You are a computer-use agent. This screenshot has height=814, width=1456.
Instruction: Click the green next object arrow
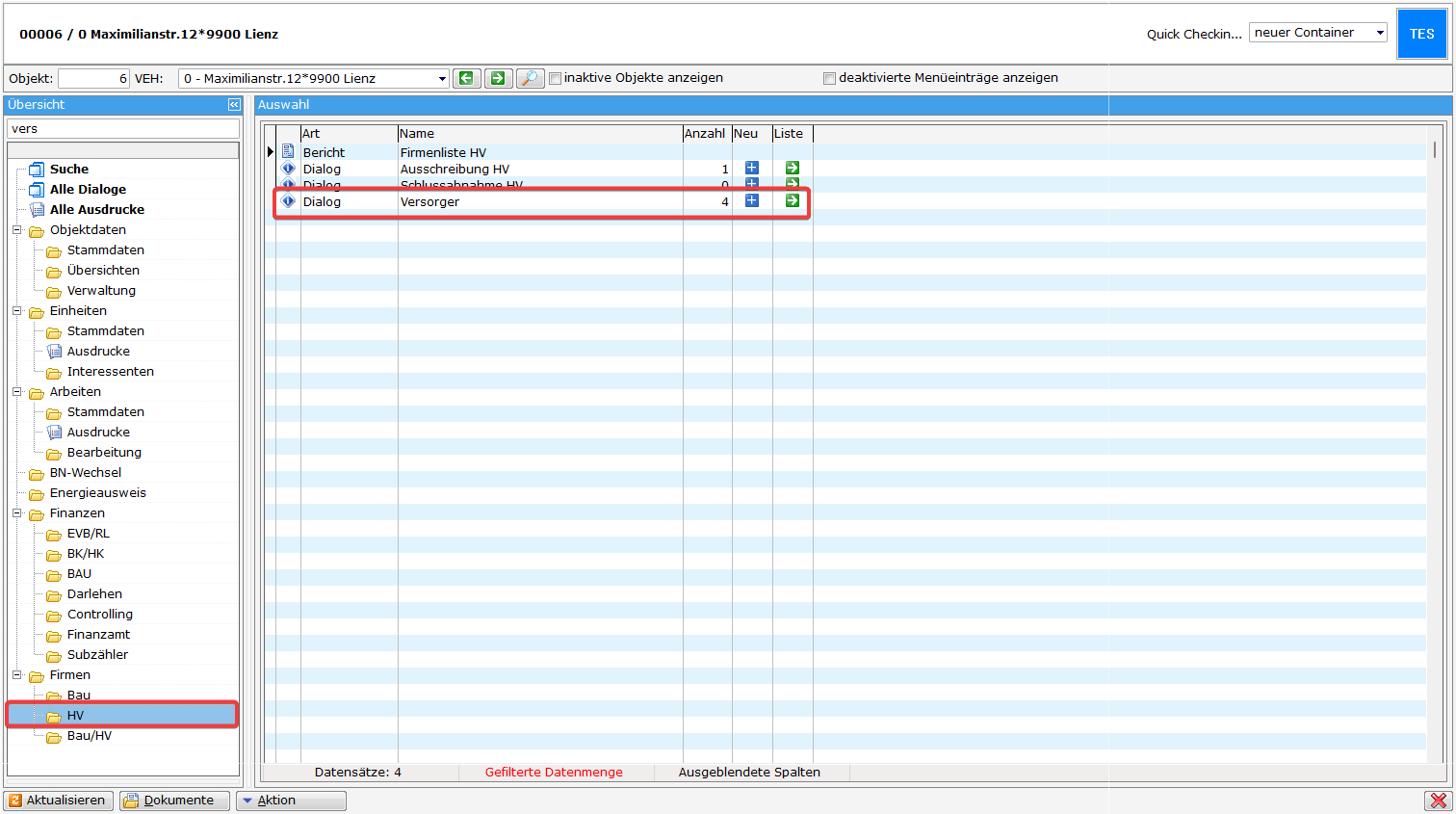click(498, 78)
